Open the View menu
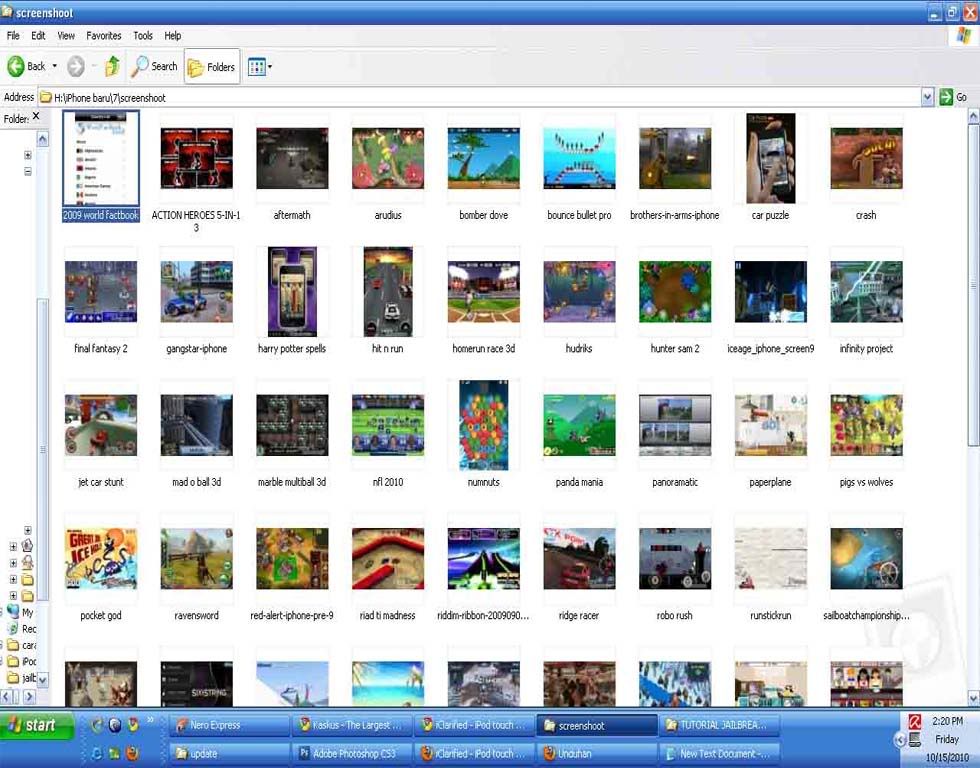 [x=66, y=36]
